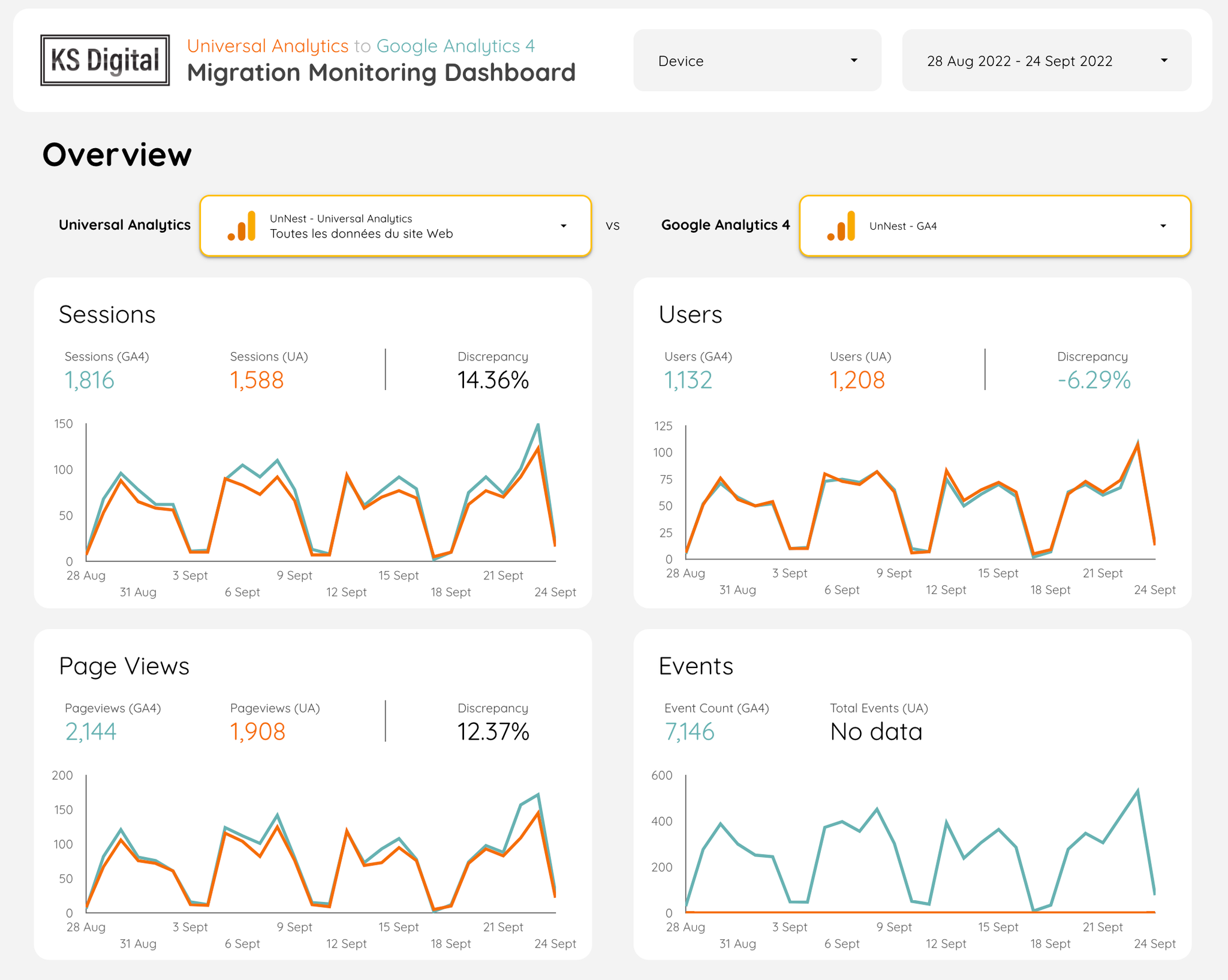Click the Page Views card title
1228x980 pixels.
pyautogui.click(x=124, y=666)
